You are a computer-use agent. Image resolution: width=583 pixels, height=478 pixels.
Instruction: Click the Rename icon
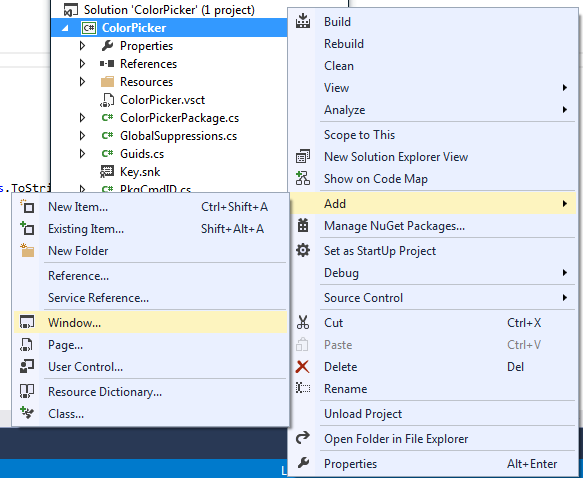[303, 388]
